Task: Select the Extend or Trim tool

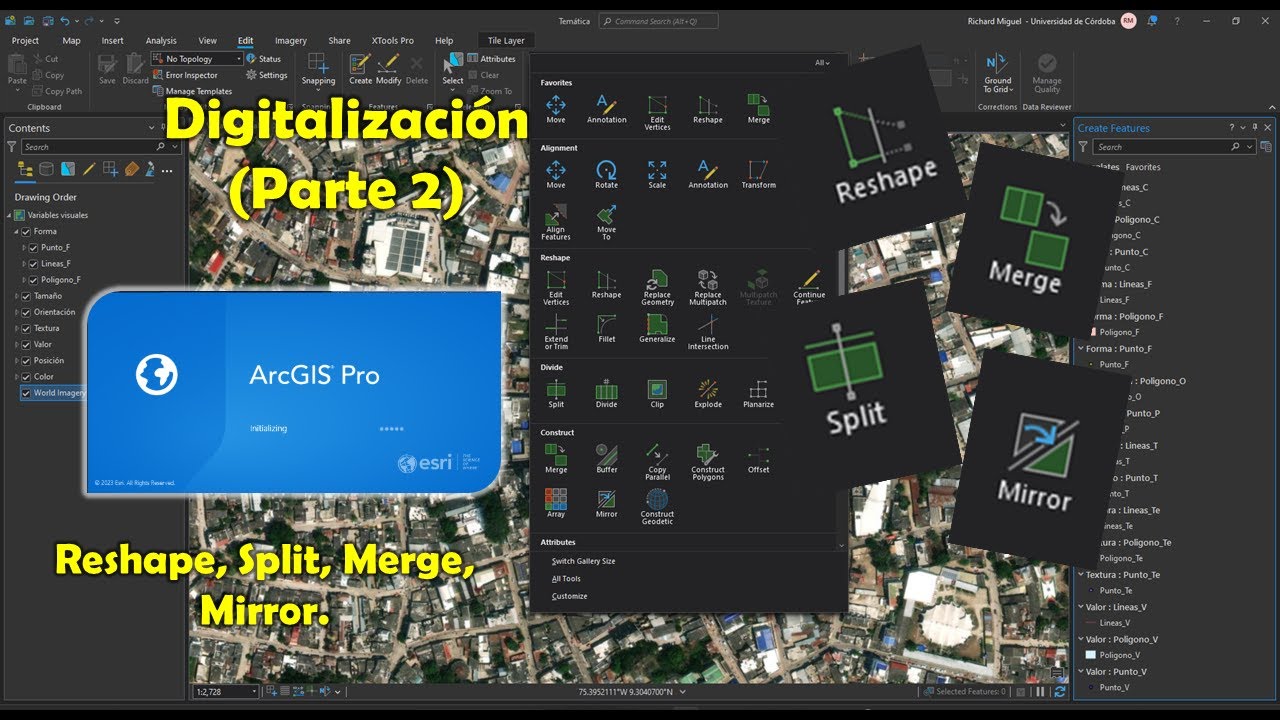Action: [556, 332]
